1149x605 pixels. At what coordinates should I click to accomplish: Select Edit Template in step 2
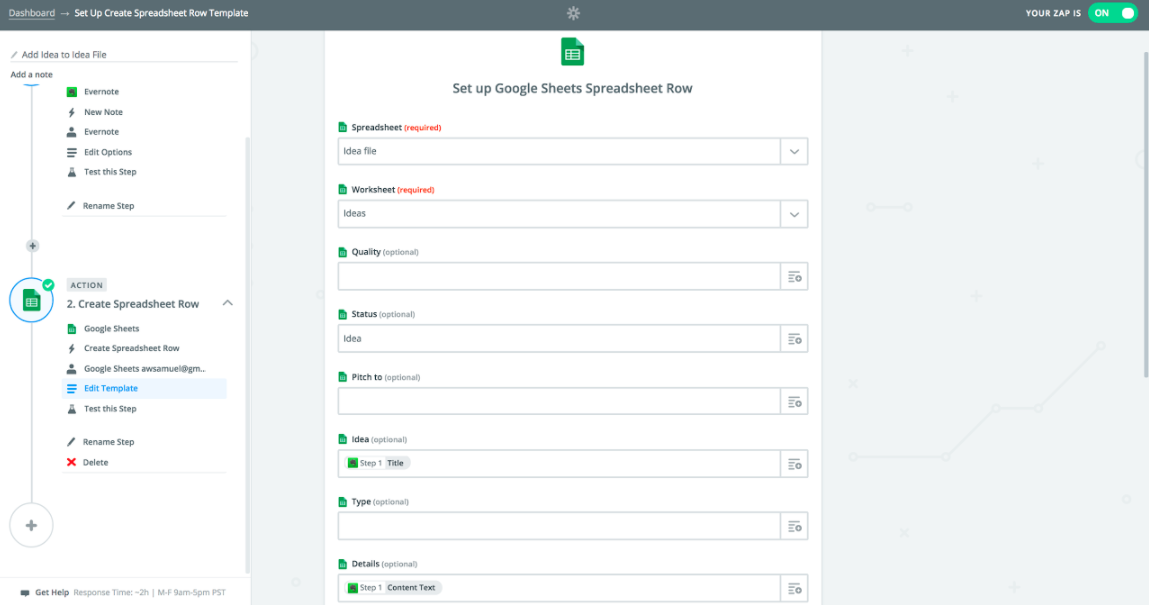coord(111,389)
